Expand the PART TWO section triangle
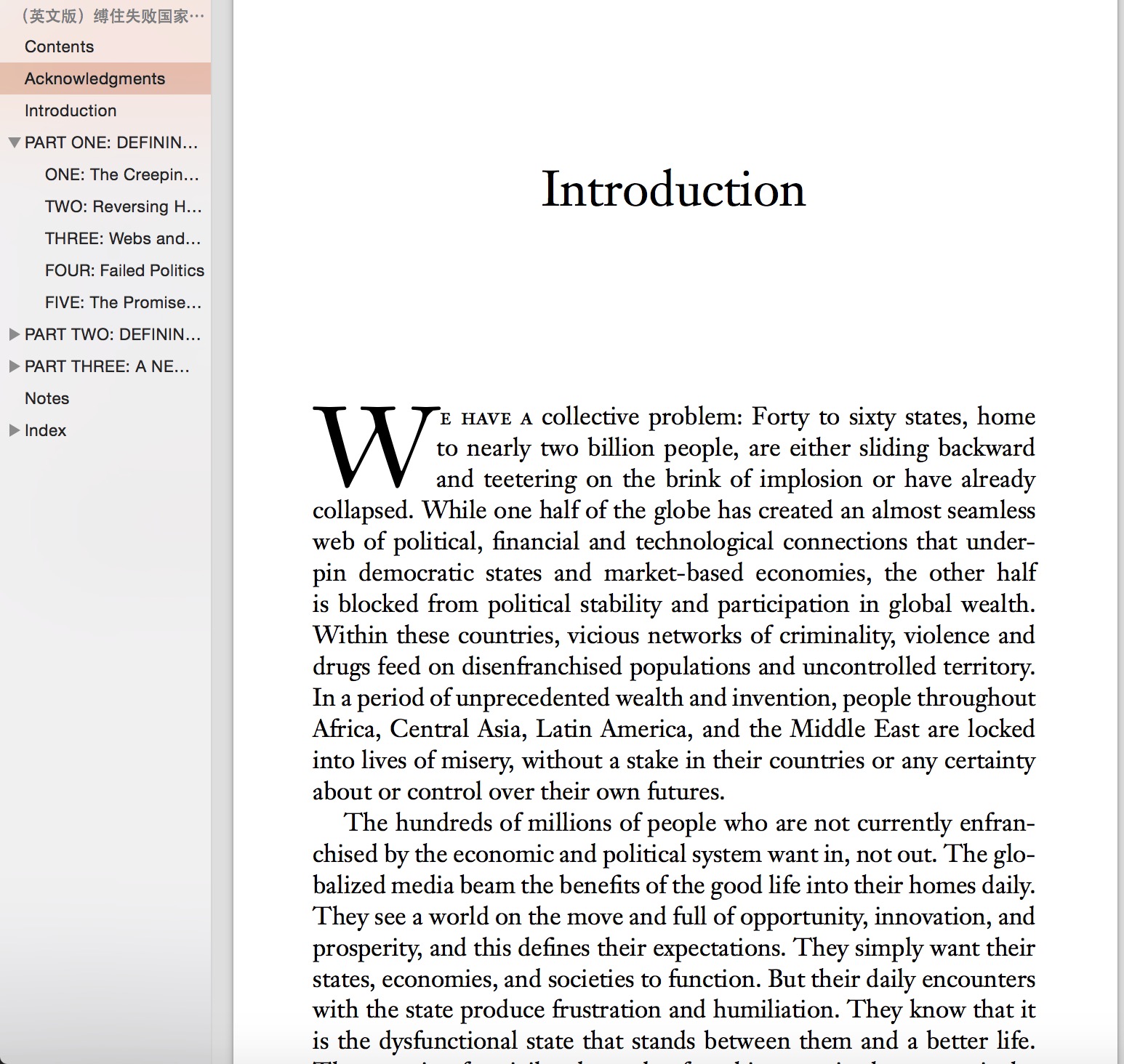1124x1064 pixels. [14, 334]
